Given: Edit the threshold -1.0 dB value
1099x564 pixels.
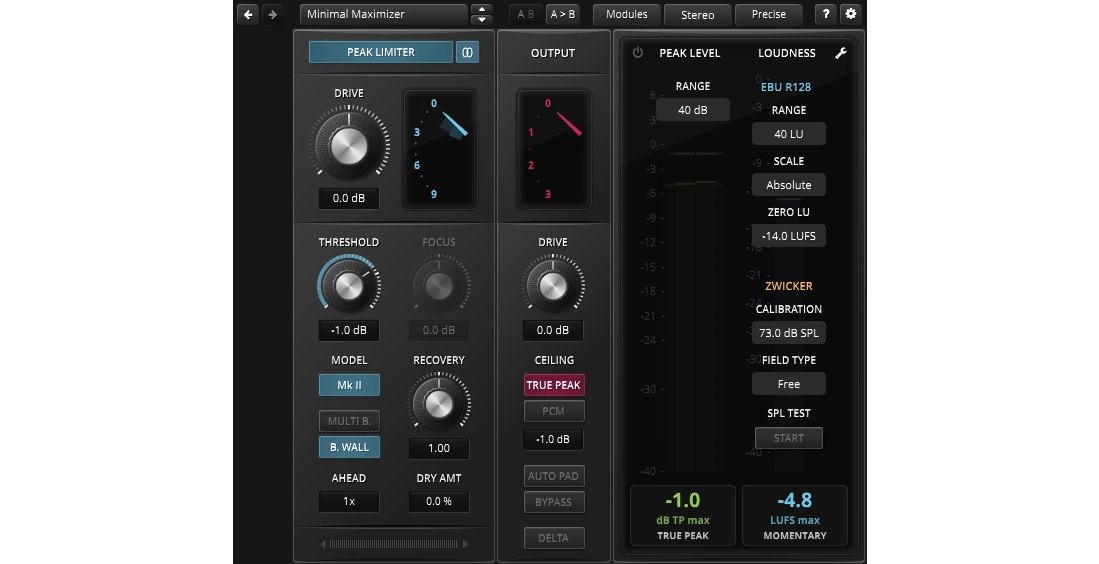Looking at the screenshot, I should point(349,330).
